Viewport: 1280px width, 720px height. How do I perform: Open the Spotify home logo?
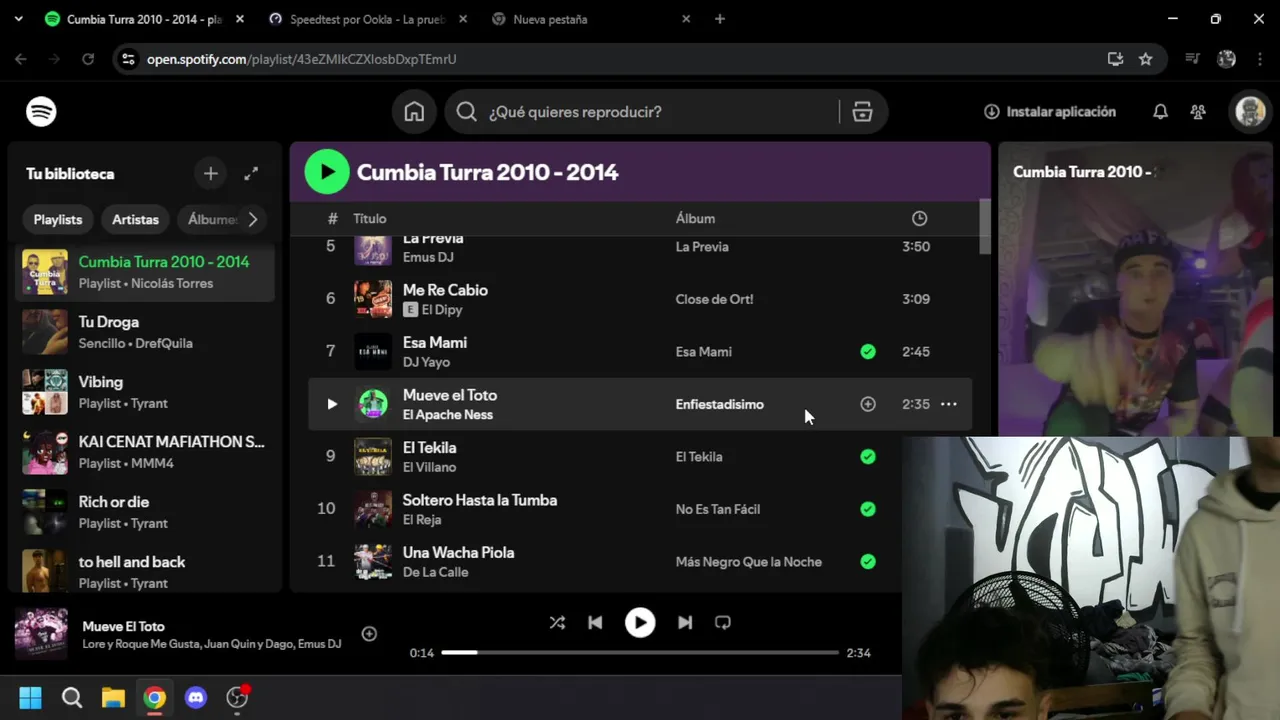click(x=41, y=112)
